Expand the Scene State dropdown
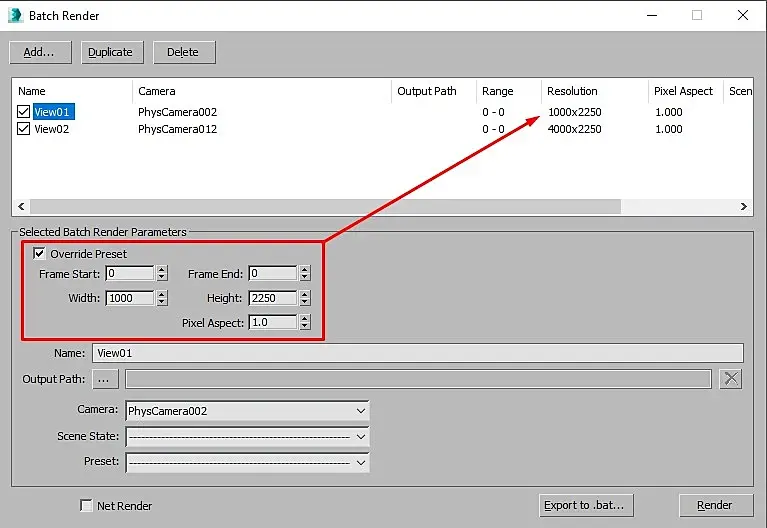Image resolution: width=767 pixels, height=528 pixels. [x=247, y=436]
